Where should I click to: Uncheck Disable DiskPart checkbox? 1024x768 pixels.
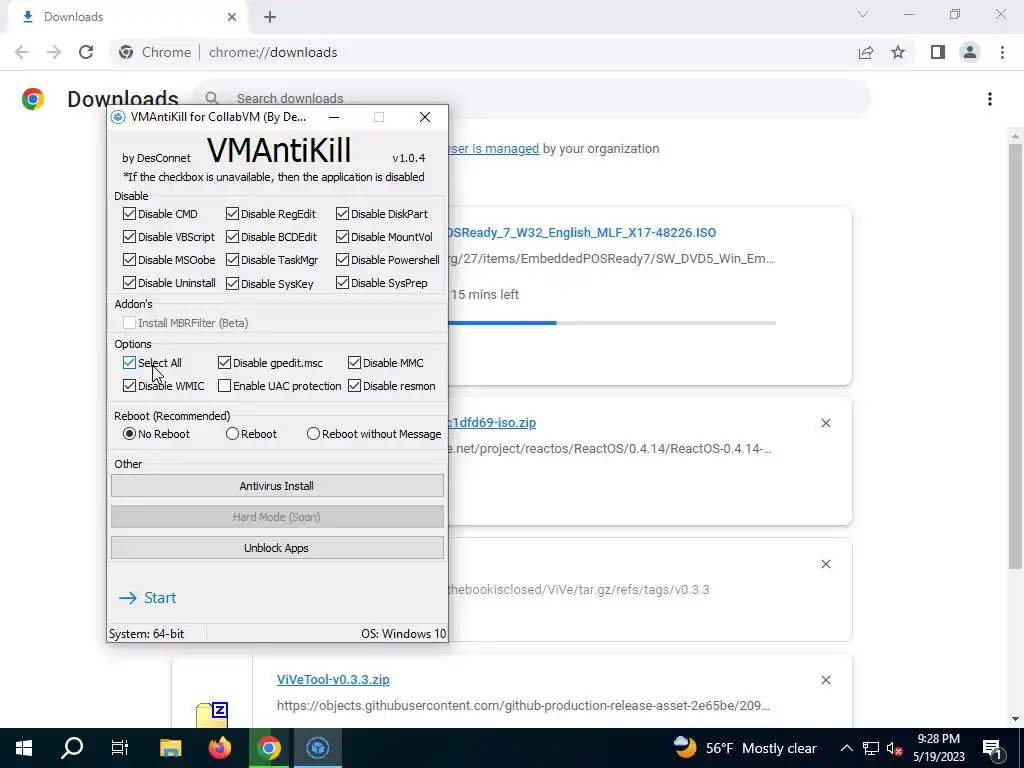[342, 214]
